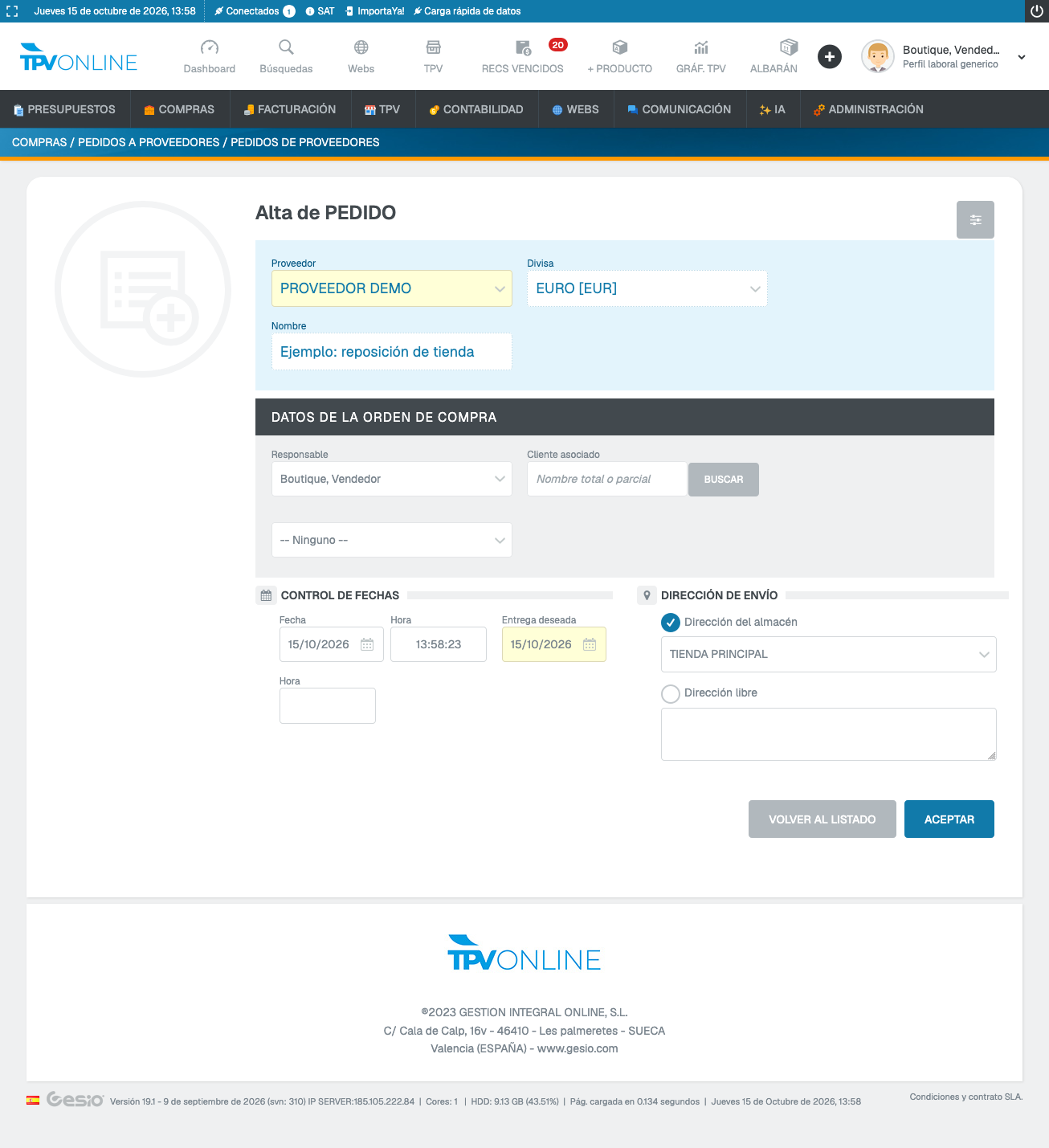Toggle fullscreen icon in top bar
Screen dimensions: 1049x1148
pyautogui.click(x=12, y=11)
